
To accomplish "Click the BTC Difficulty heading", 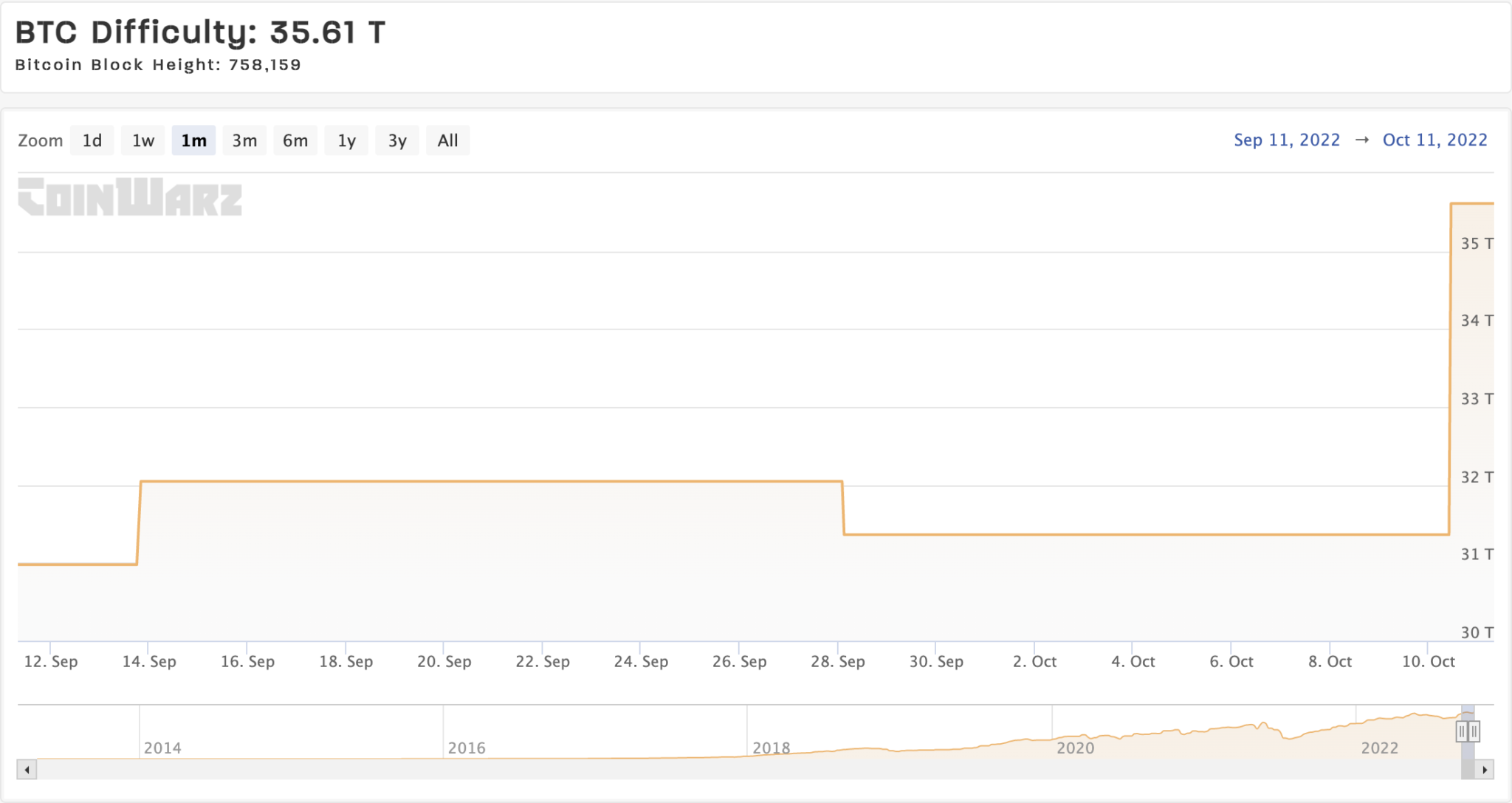I will click(x=198, y=33).
